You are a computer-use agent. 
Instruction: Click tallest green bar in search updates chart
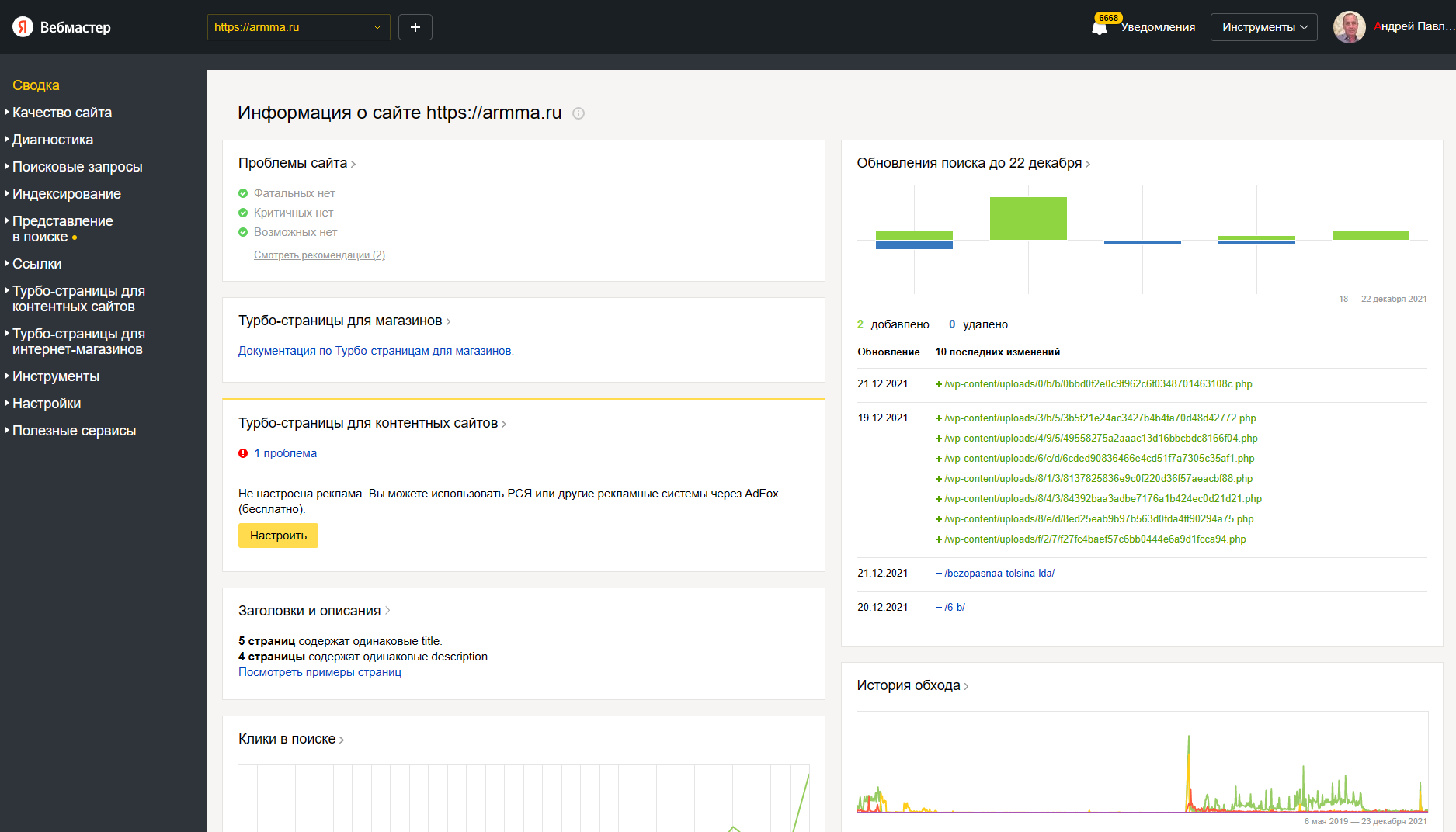(x=1028, y=218)
